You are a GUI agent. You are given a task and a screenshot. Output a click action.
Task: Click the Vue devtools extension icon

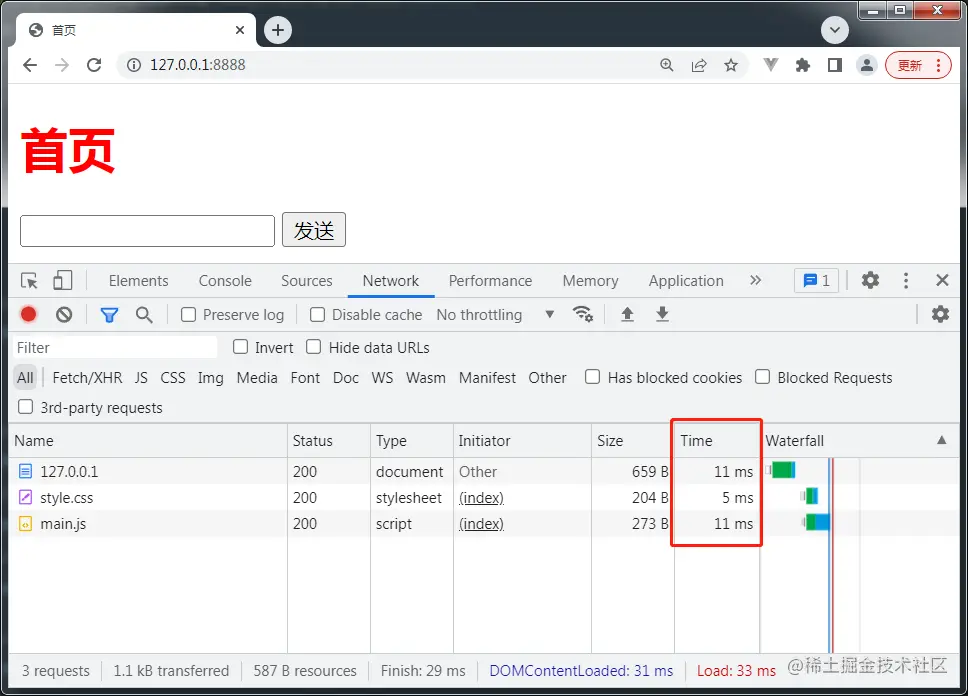click(770, 65)
